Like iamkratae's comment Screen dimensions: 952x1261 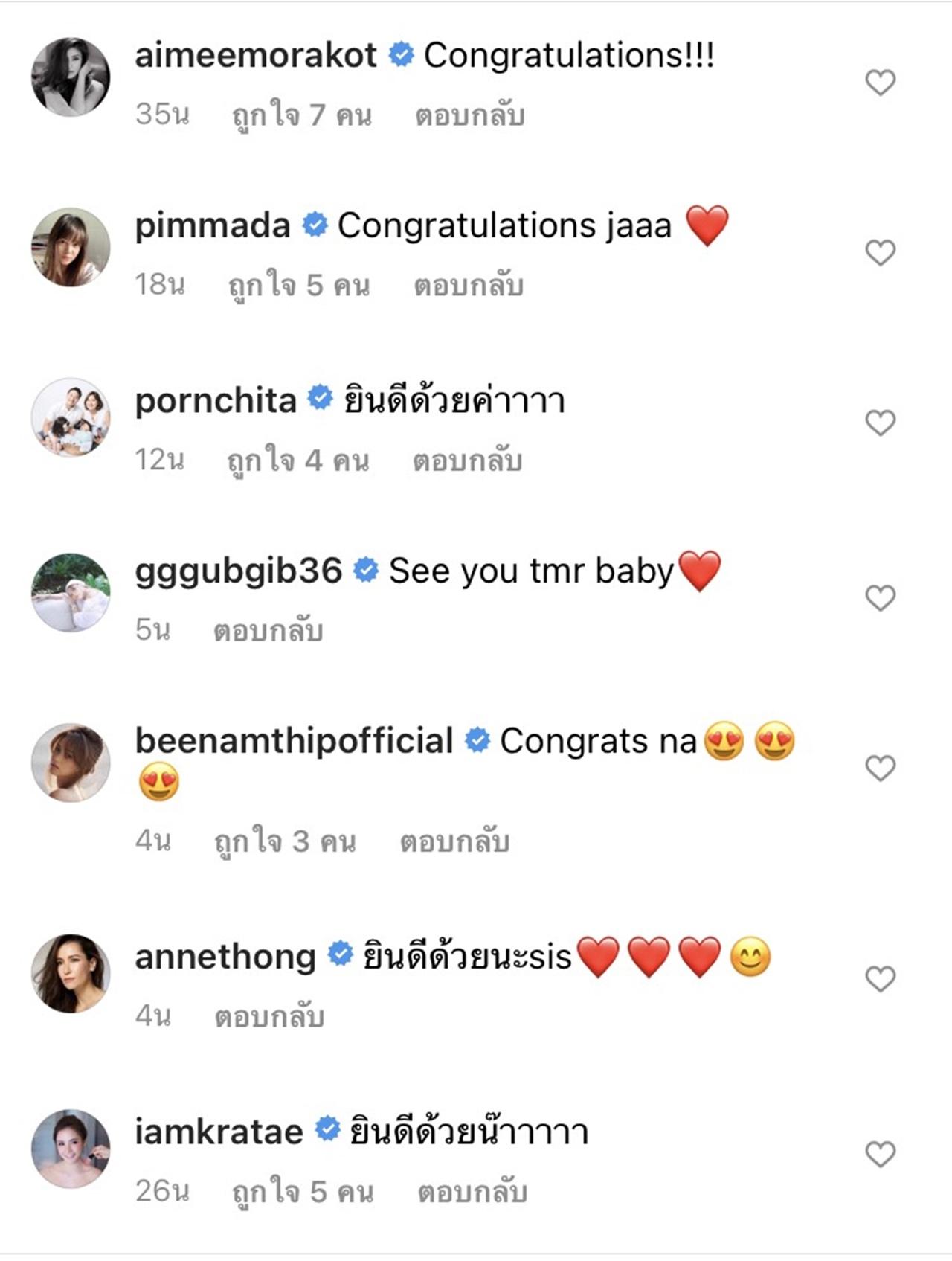tap(880, 1155)
